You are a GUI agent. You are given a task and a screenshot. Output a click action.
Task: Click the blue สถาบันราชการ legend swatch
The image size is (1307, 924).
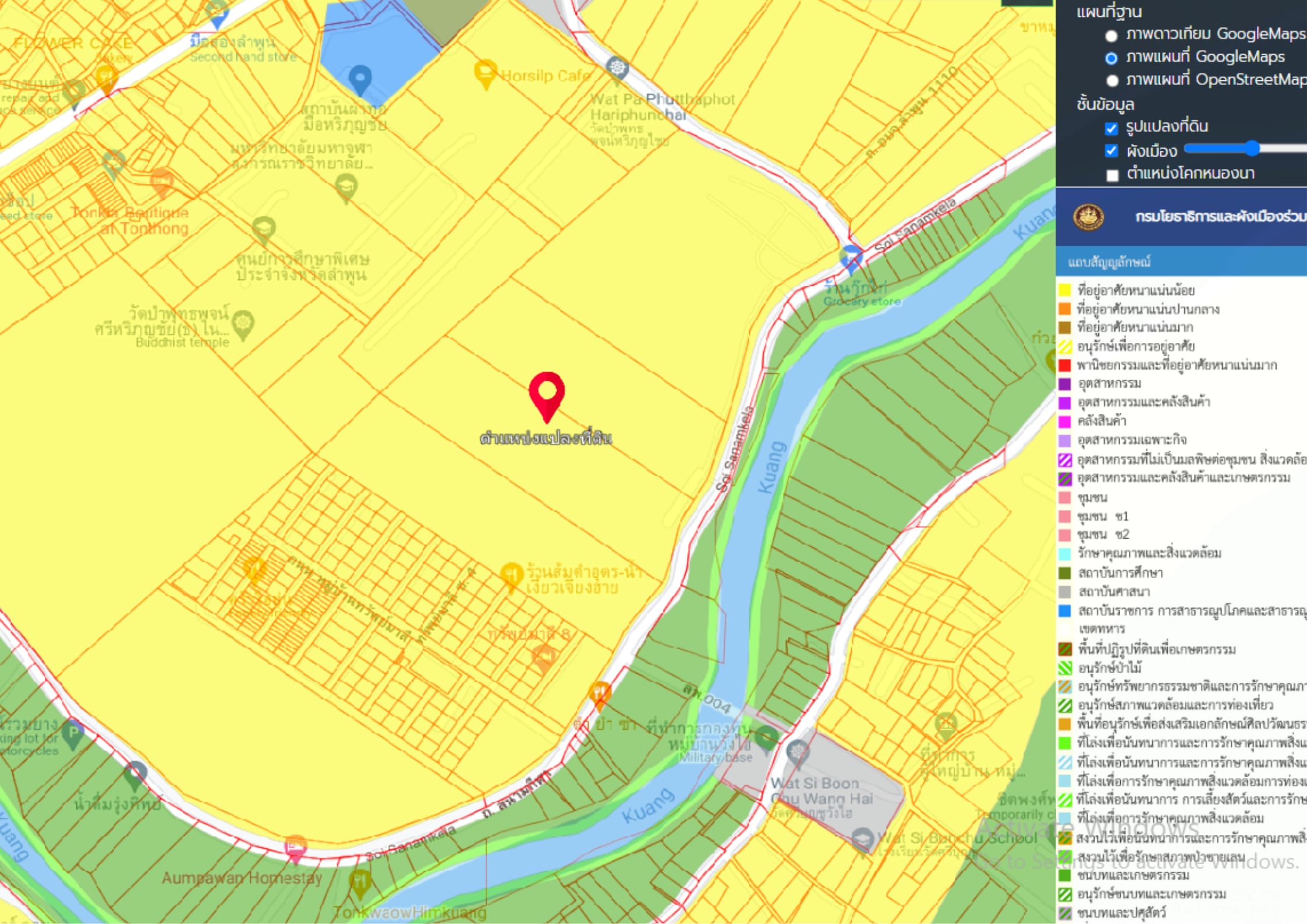tap(1064, 611)
